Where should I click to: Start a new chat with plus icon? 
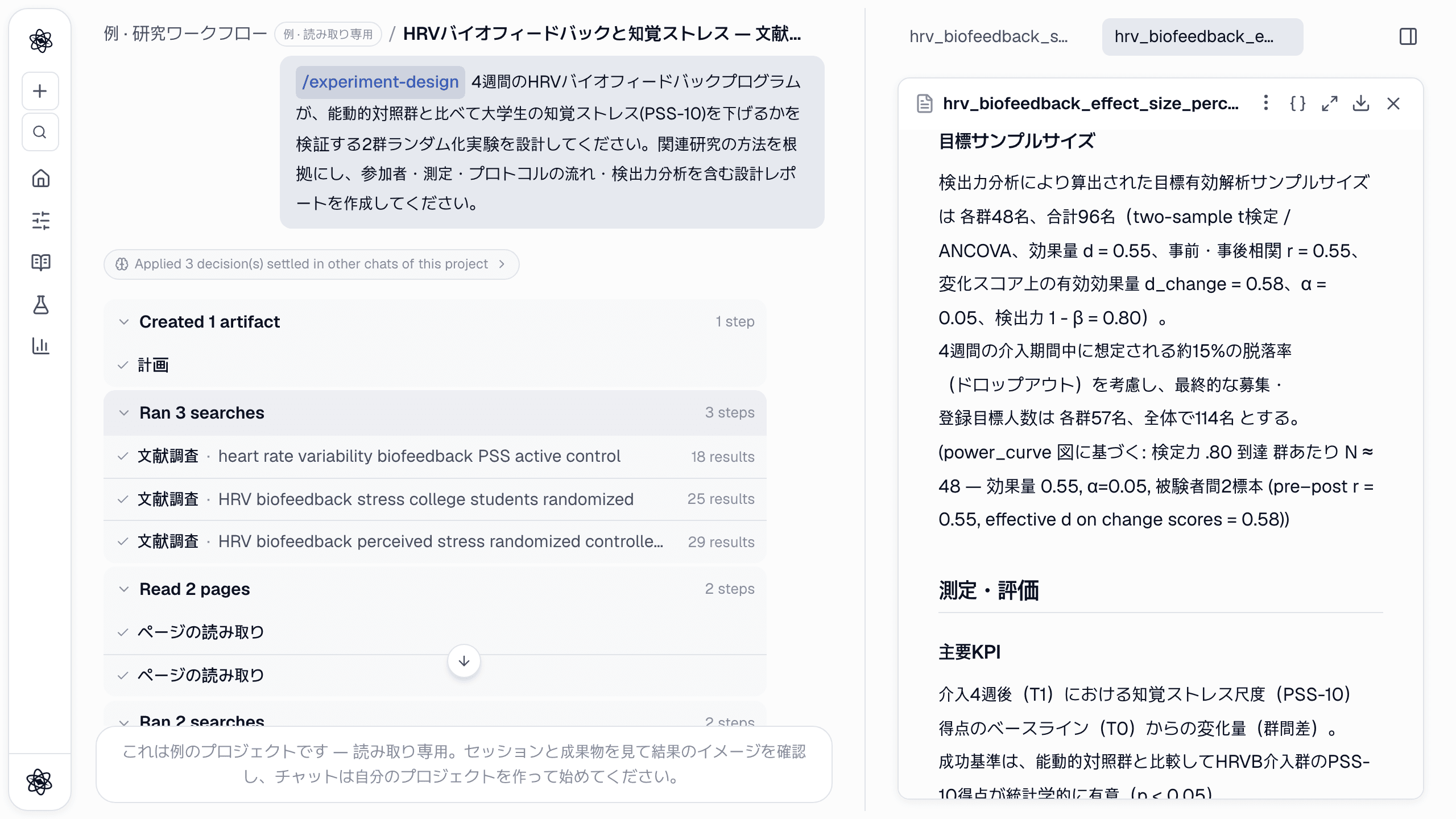coord(40,91)
